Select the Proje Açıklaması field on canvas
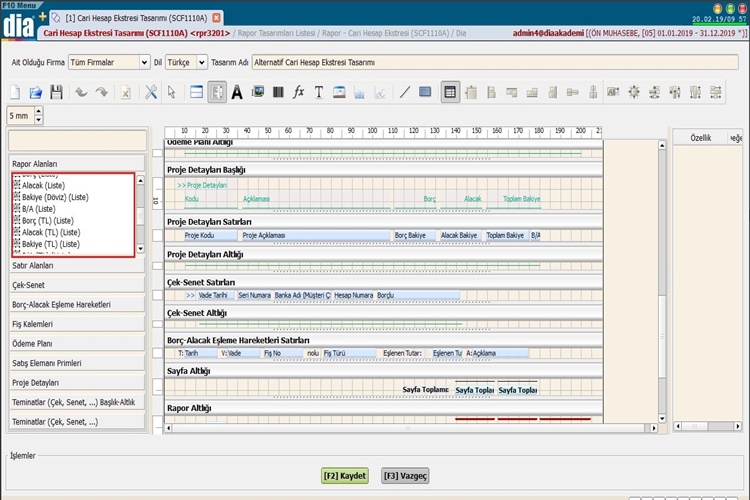This screenshot has height=500, width=750. (316, 235)
